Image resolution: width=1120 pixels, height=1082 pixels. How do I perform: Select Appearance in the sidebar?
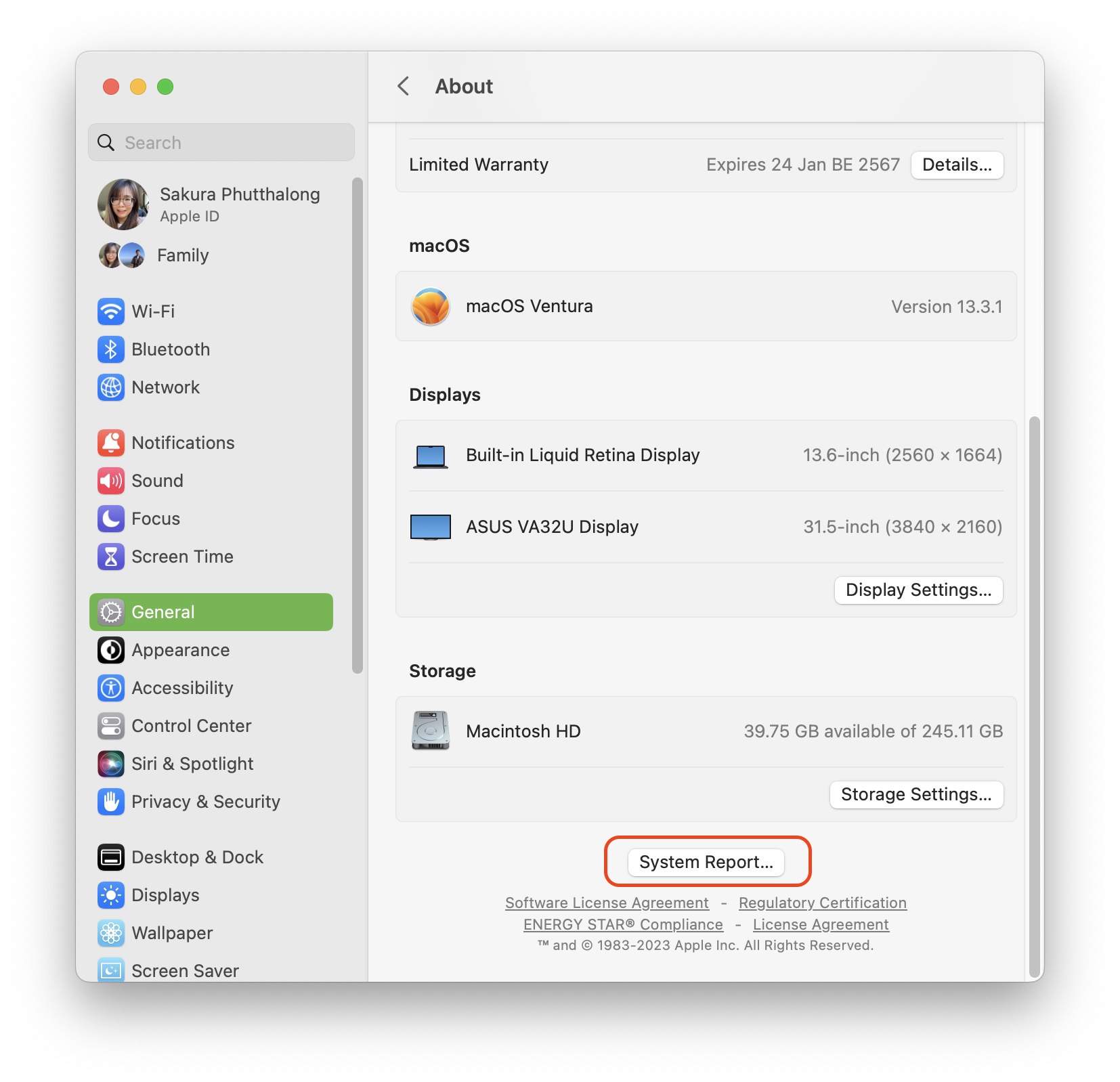(180, 650)
